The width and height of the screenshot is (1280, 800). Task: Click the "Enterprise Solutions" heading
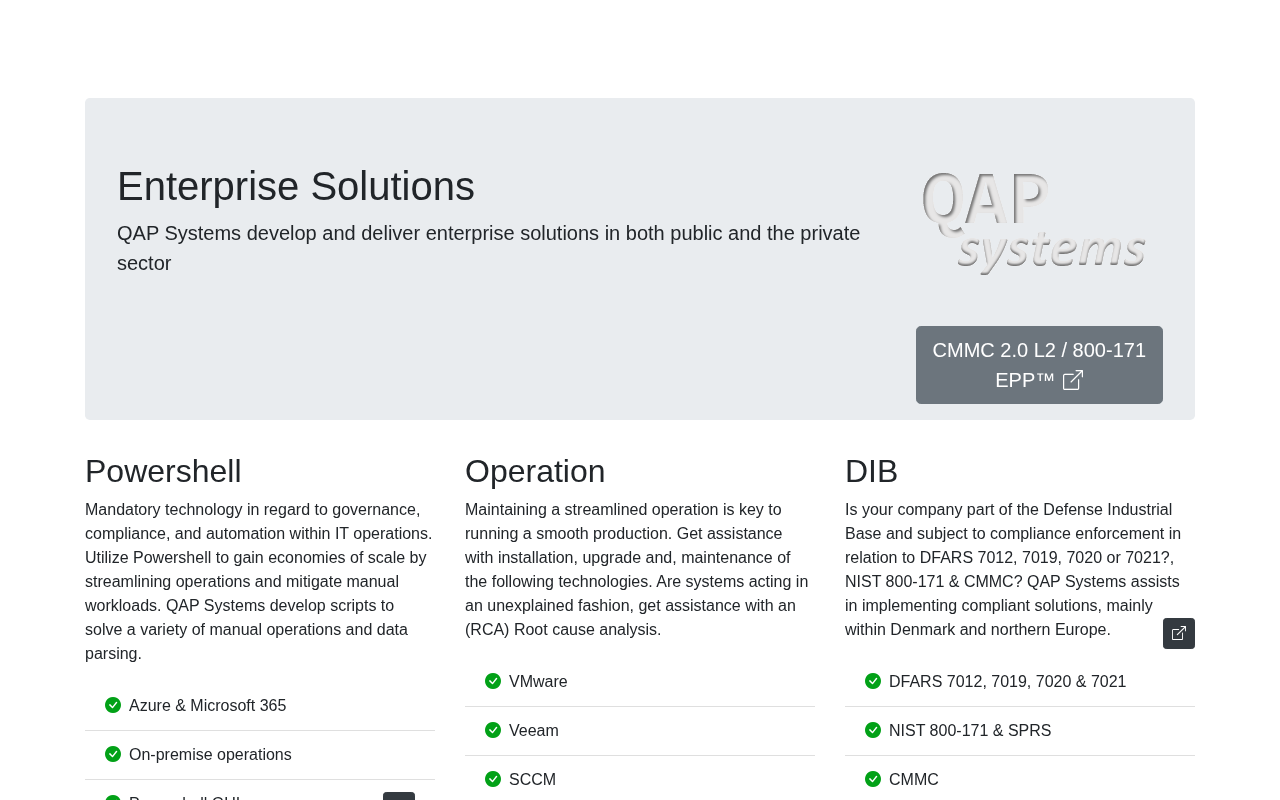296,186
